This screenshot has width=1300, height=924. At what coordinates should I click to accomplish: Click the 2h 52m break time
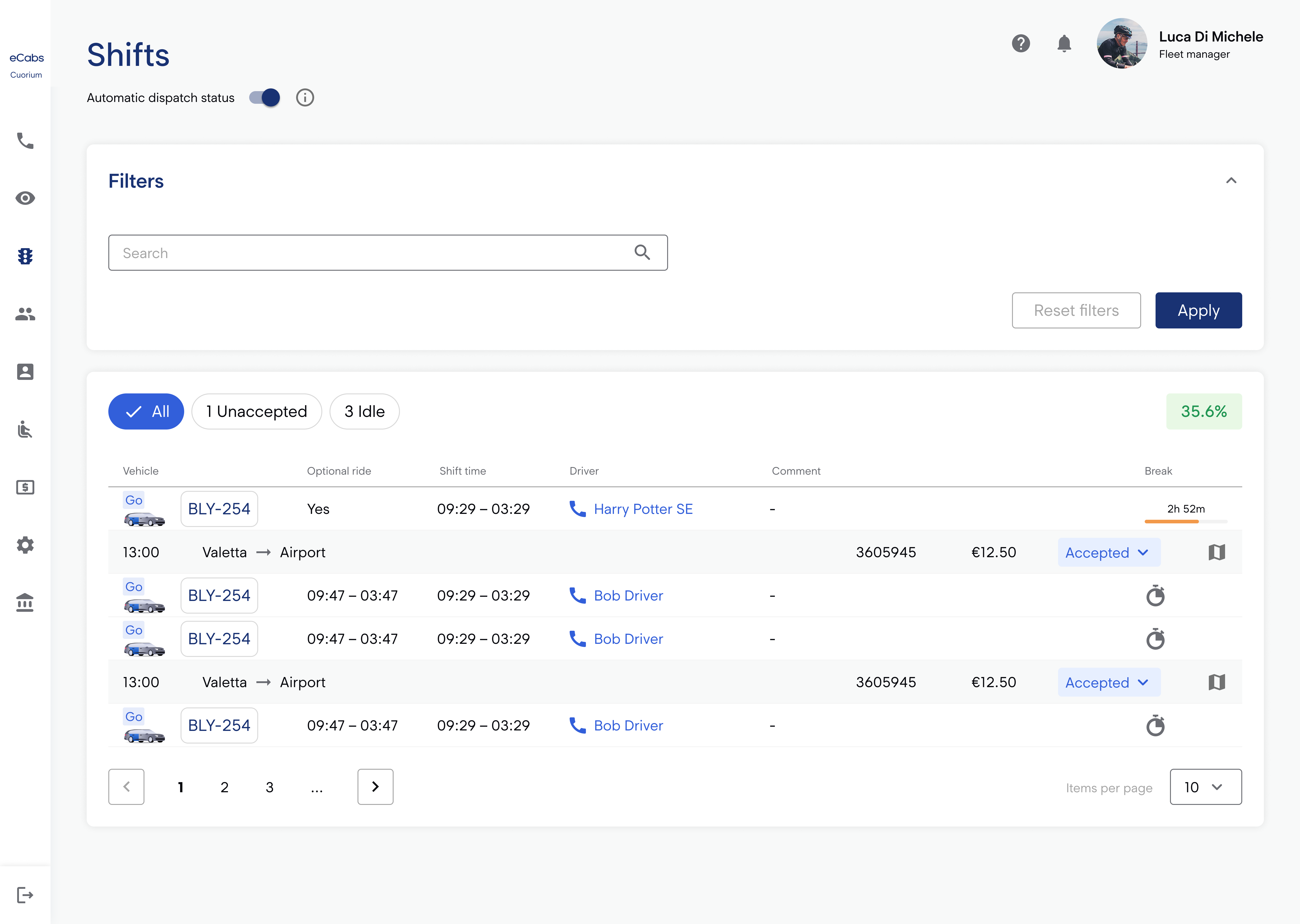coord(1186,509)
